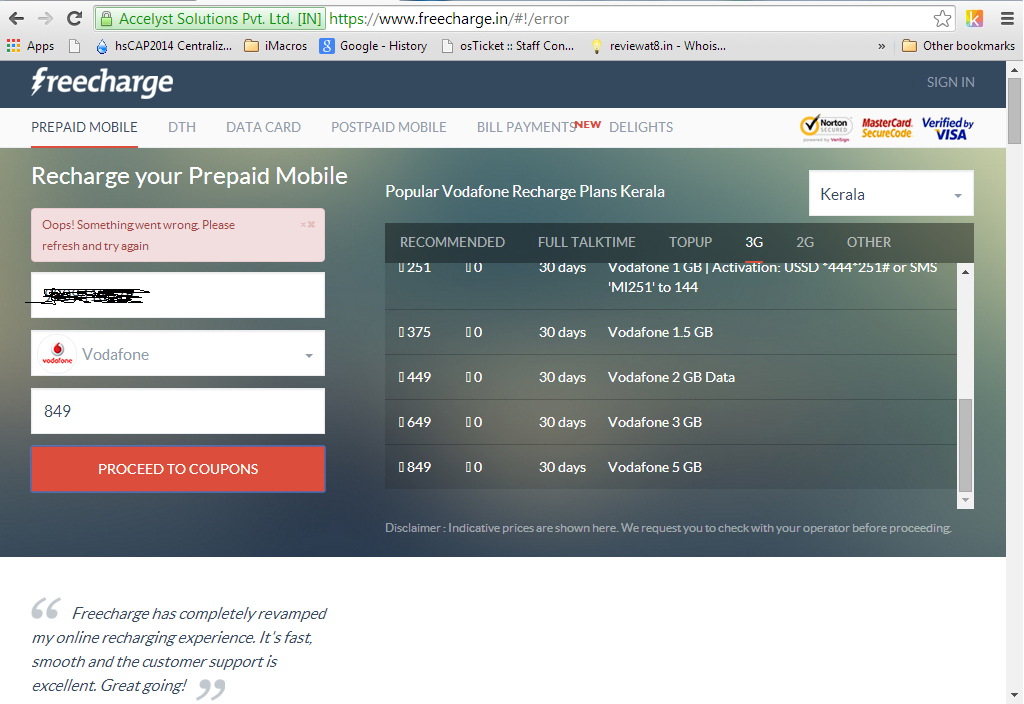The height and width of the screenshot is (704, 1024).
Task: Switch to the DATA CARD tab
Action: click(x=263, y=127)
